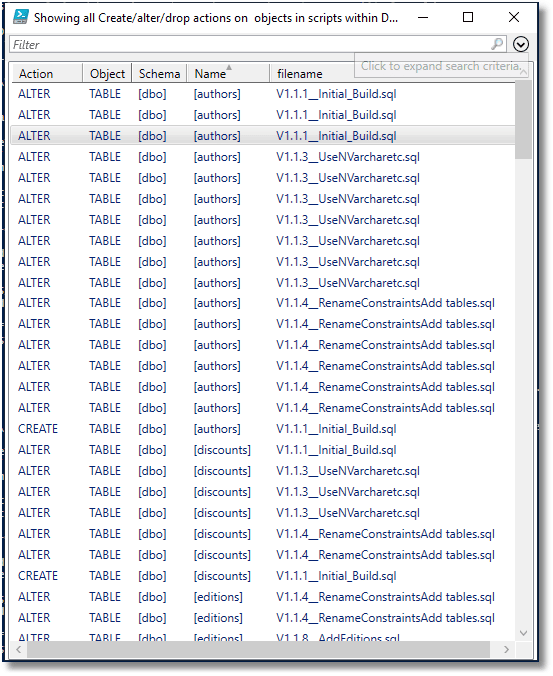Click [discounts] in the CREATE TABLE row
This screenshot has width=553, height=676.
222,576
